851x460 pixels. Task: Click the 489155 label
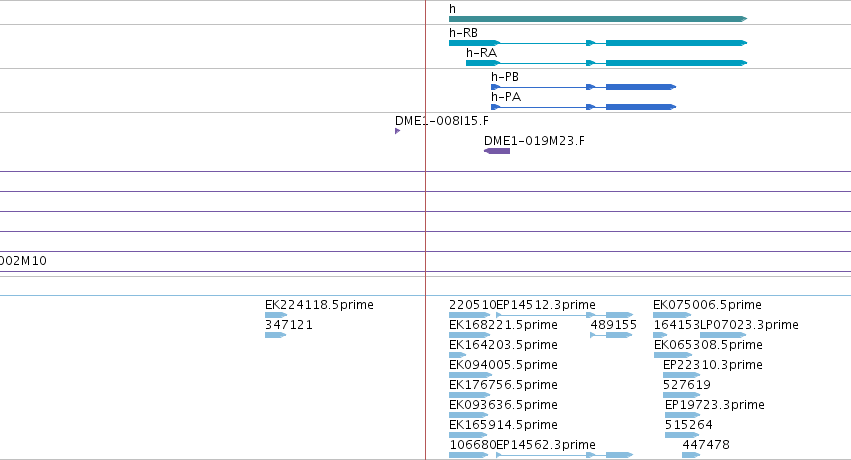point(613,325)
